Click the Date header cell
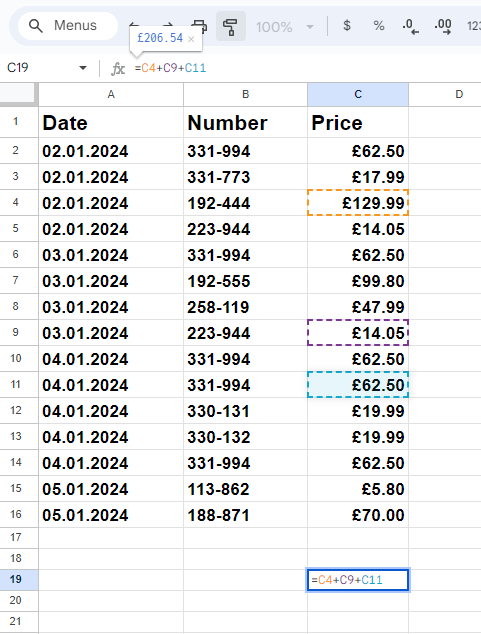 (x=111, y=123)
